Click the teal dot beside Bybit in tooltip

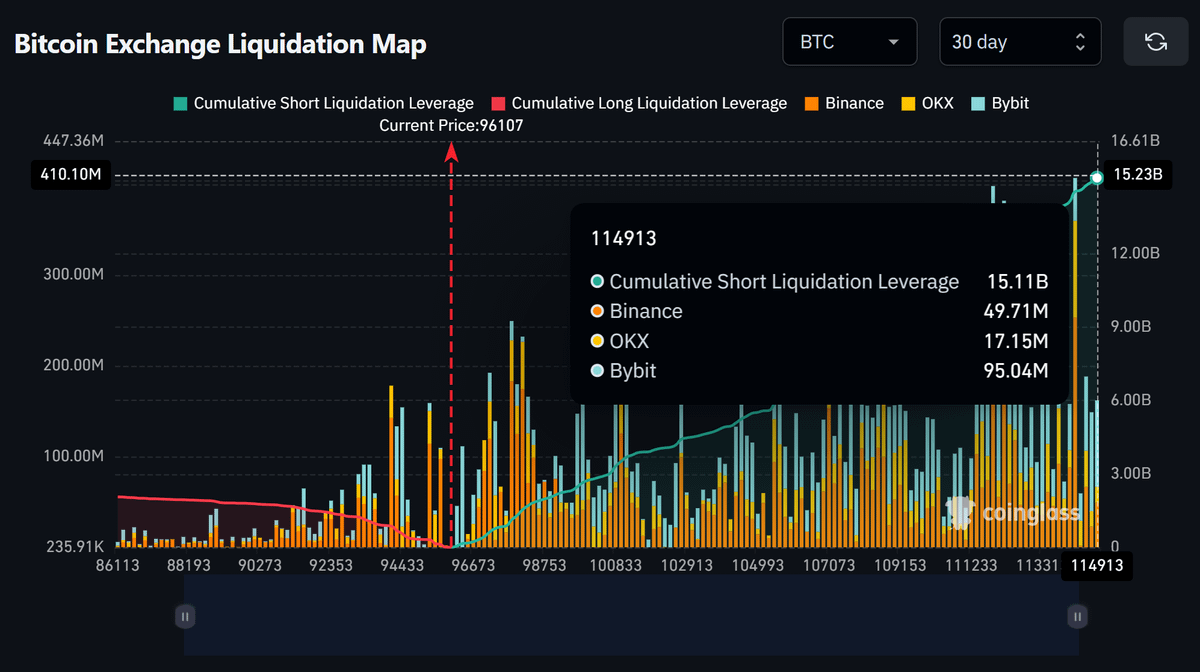click(x=597, y=370)
